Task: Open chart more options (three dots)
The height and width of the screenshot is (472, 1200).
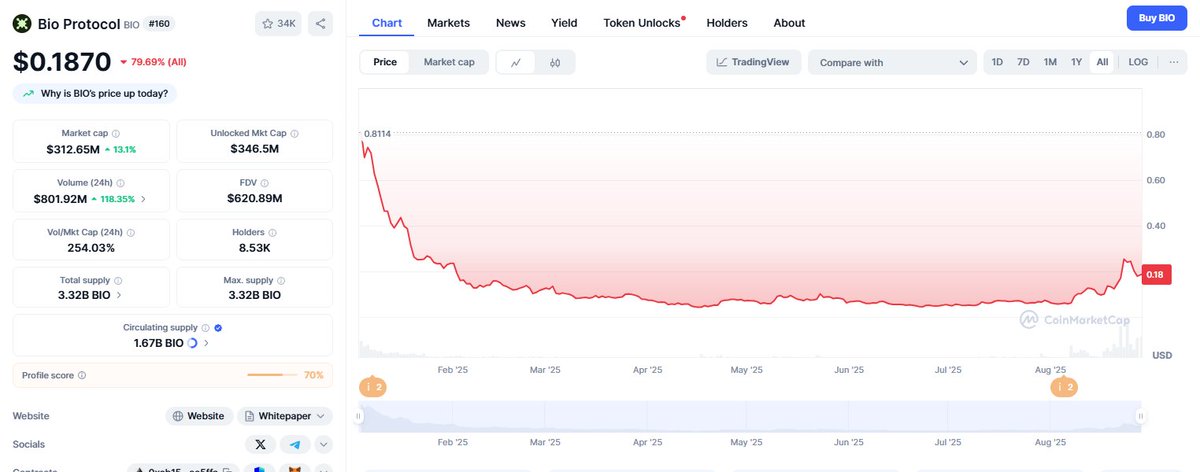Action: tap(1173, 62)
